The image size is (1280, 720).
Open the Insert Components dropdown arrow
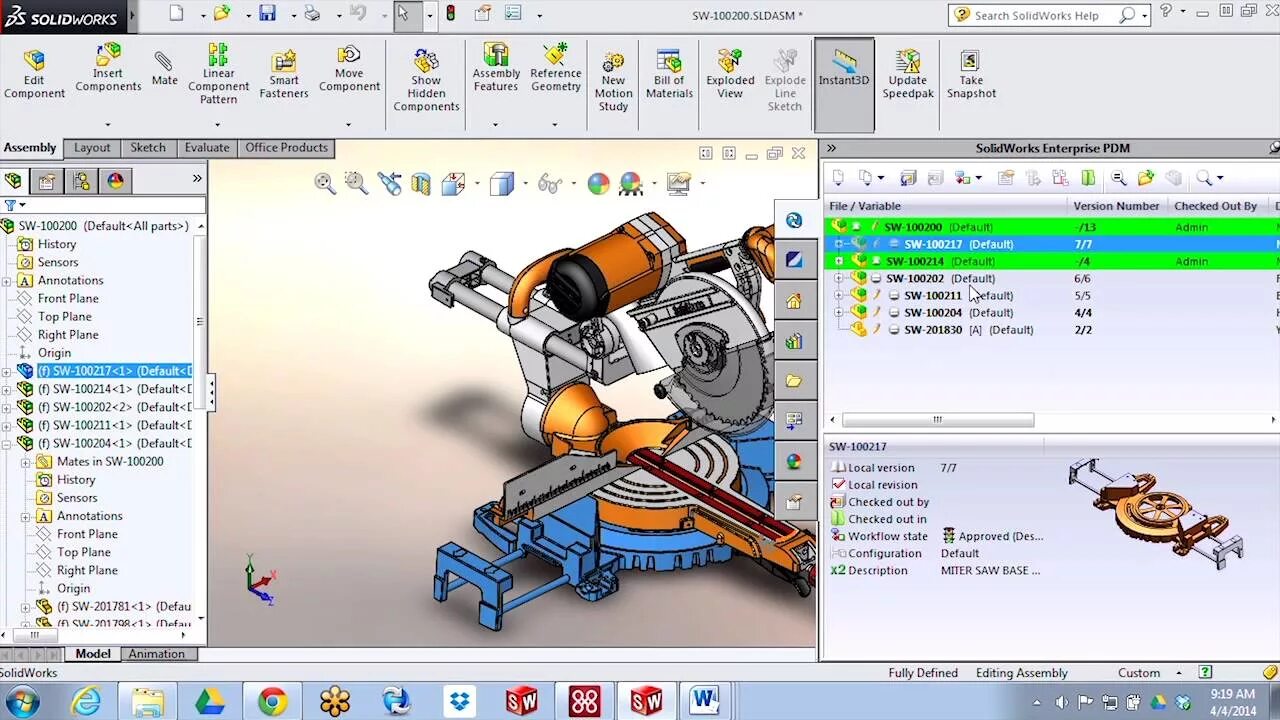(x=107, y=124)
